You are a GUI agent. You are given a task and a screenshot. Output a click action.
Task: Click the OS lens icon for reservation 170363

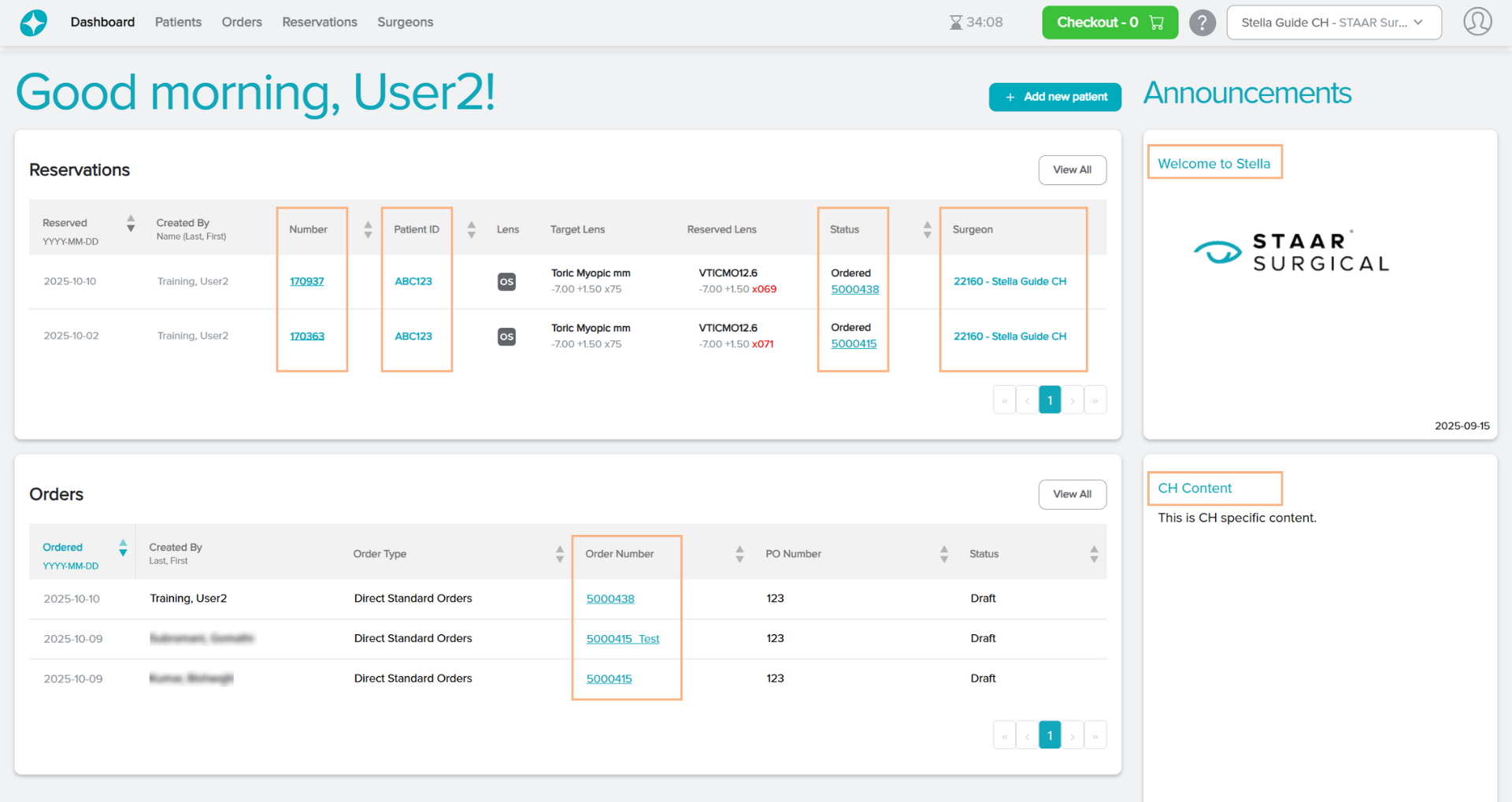506,336
